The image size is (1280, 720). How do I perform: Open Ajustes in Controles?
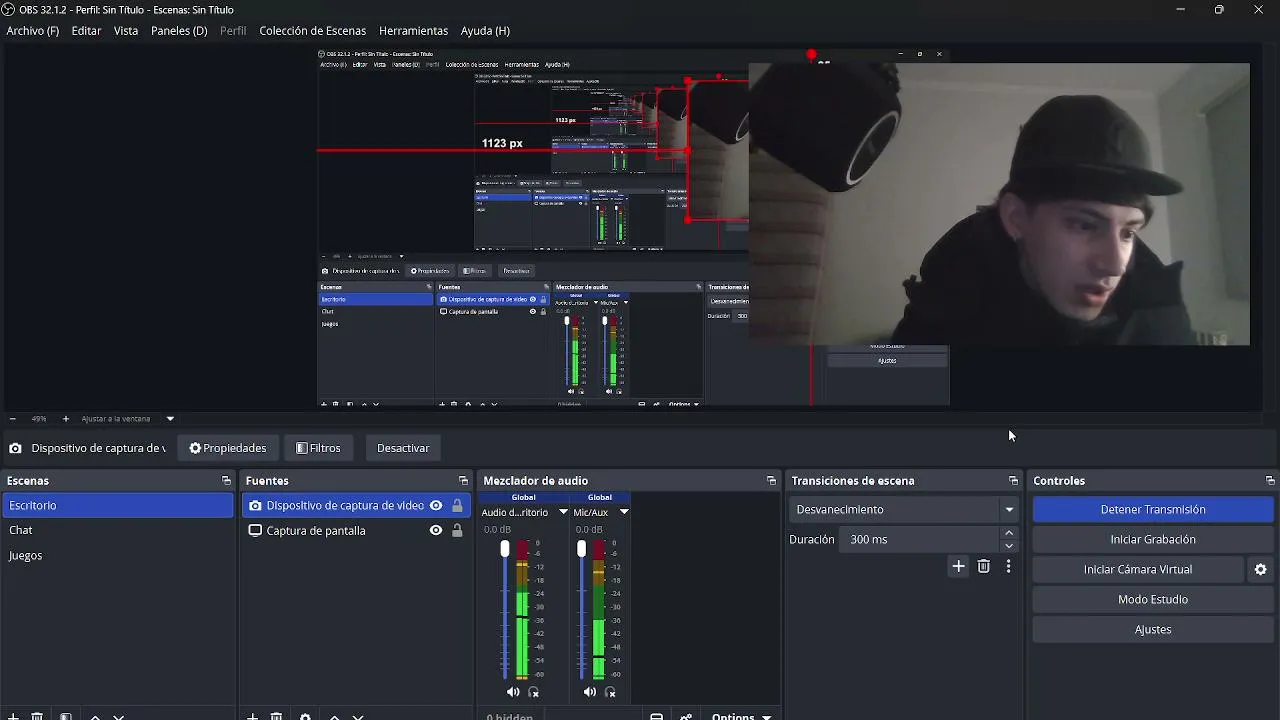pos(1153,630)
